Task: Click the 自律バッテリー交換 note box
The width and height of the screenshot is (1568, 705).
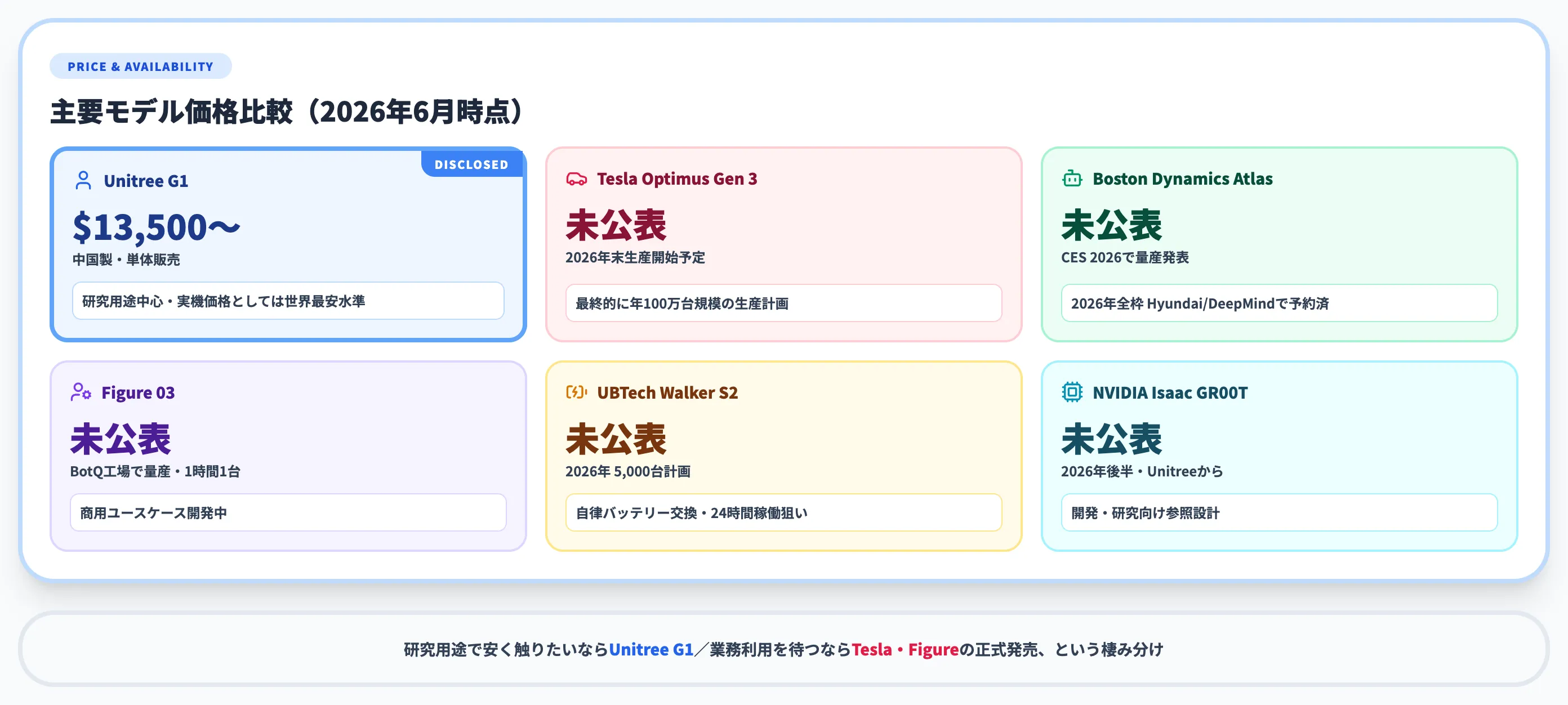Action: click(783, 512)
